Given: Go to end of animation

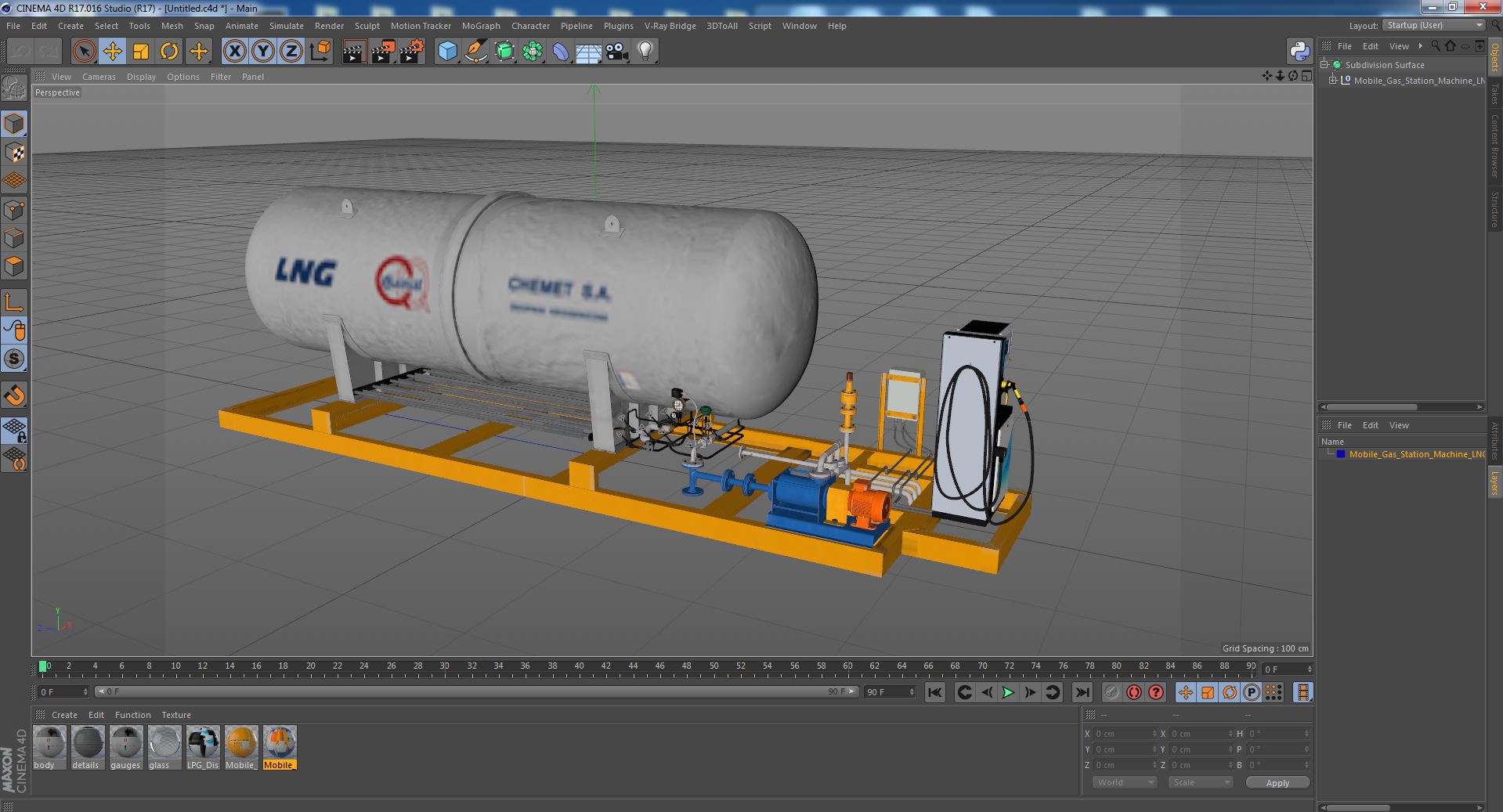Looking at the screenshot, I should point(1082,692).
